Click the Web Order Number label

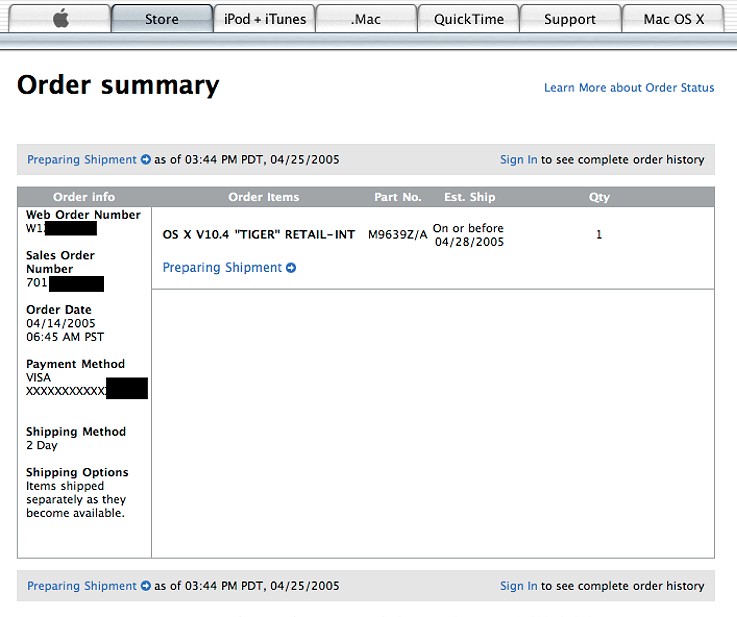(x=83, y=215)
